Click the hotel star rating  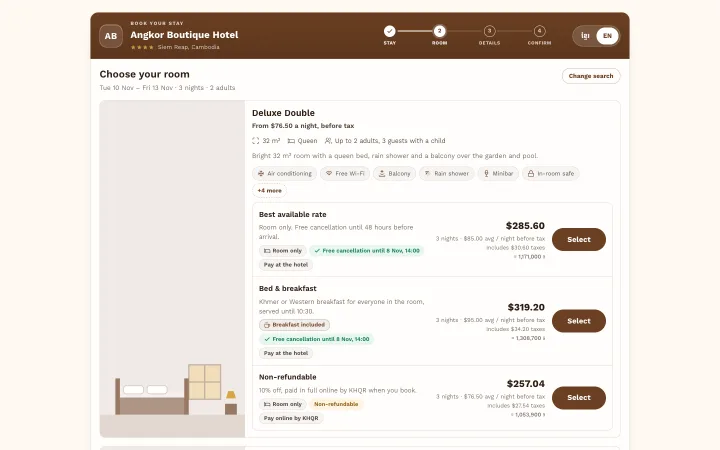(x=142, y=47)
